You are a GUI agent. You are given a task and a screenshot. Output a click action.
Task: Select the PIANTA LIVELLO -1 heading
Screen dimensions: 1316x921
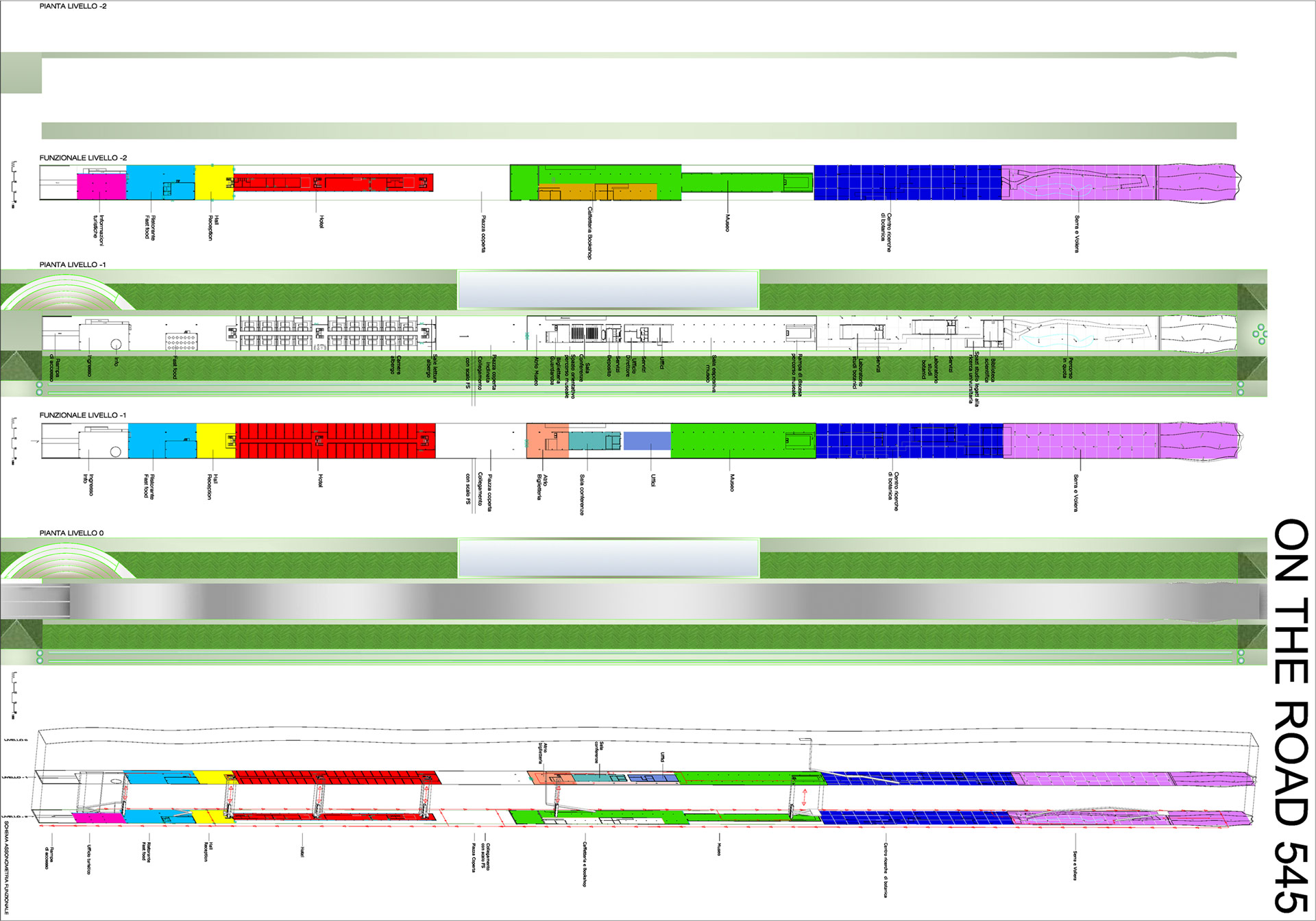pyautogui.click(x=73, y=265)
